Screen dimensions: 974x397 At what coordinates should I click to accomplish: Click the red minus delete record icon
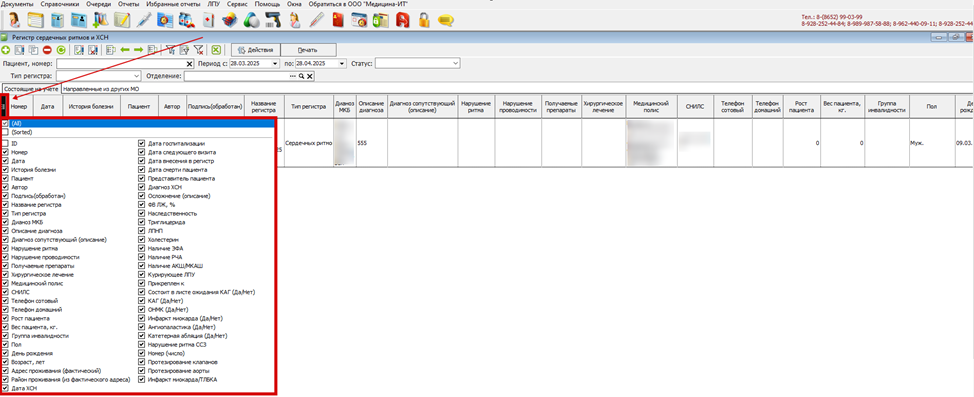47,50
